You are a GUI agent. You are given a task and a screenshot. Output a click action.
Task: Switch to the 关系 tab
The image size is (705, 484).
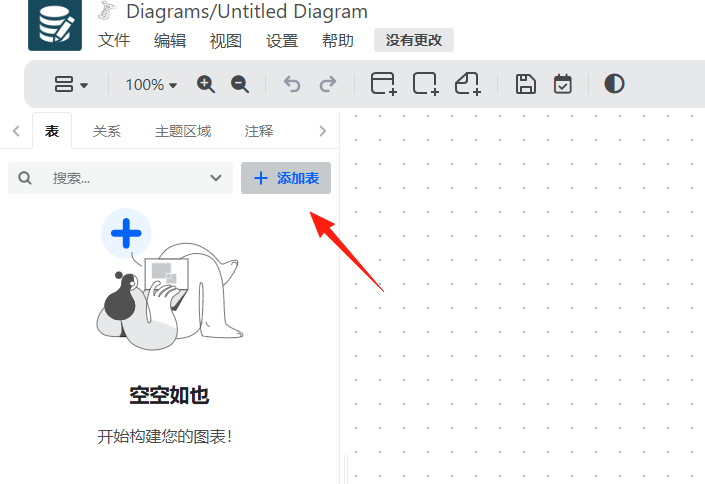pyautogui.click(x=107, y=131)
